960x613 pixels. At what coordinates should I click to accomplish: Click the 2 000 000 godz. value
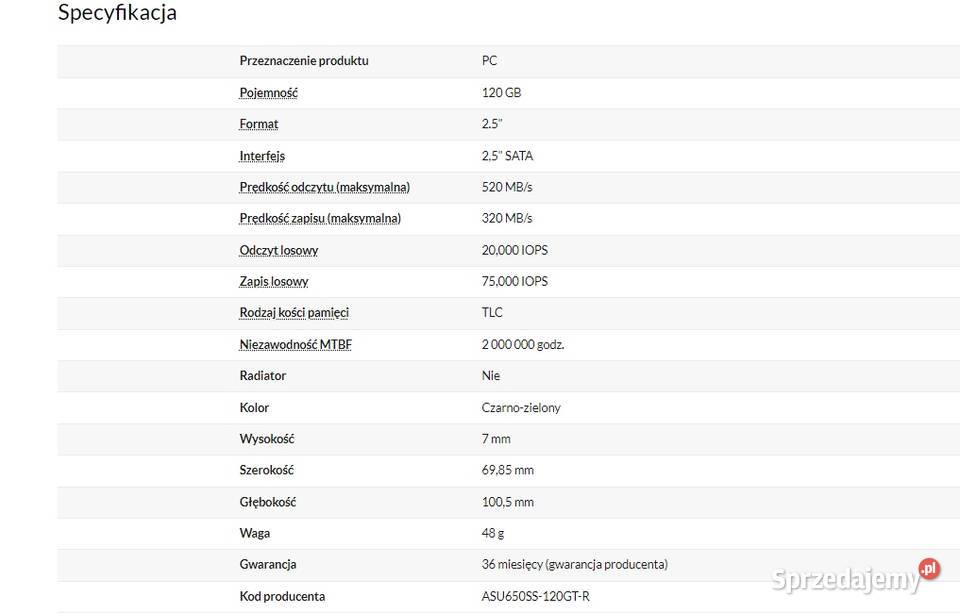click(x=523, y=344)
